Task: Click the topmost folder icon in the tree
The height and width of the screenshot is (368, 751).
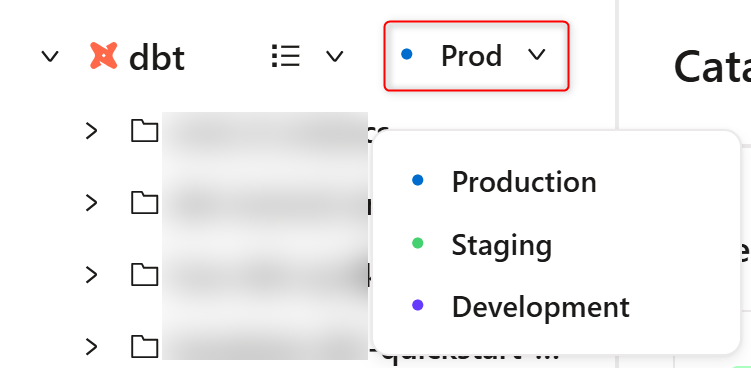Action: [x=145, y=131]
